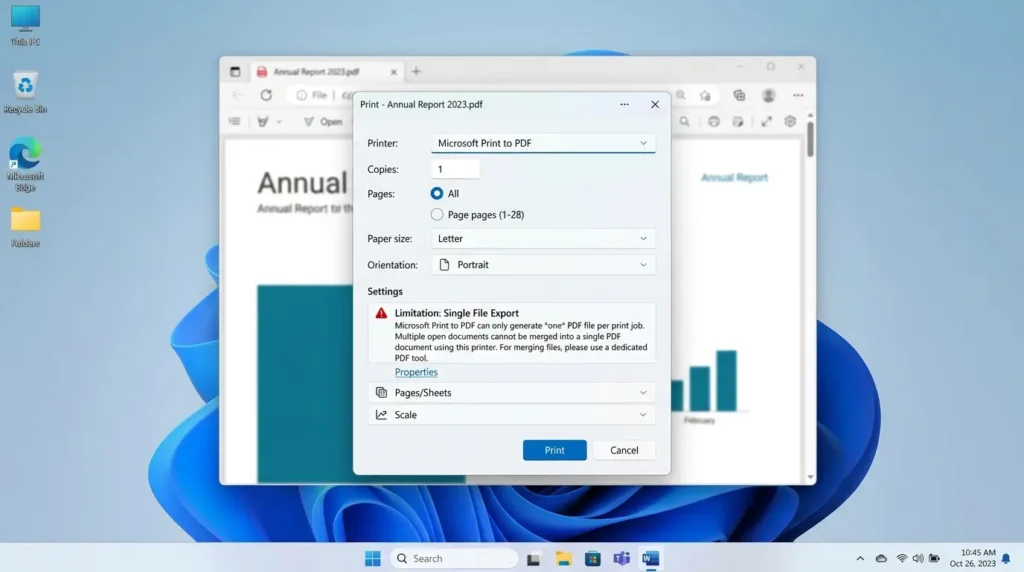Expand the Pages/Sheets section
Image resolution: width=1024 pixels, height=572 pixels.
pos(511,392)
